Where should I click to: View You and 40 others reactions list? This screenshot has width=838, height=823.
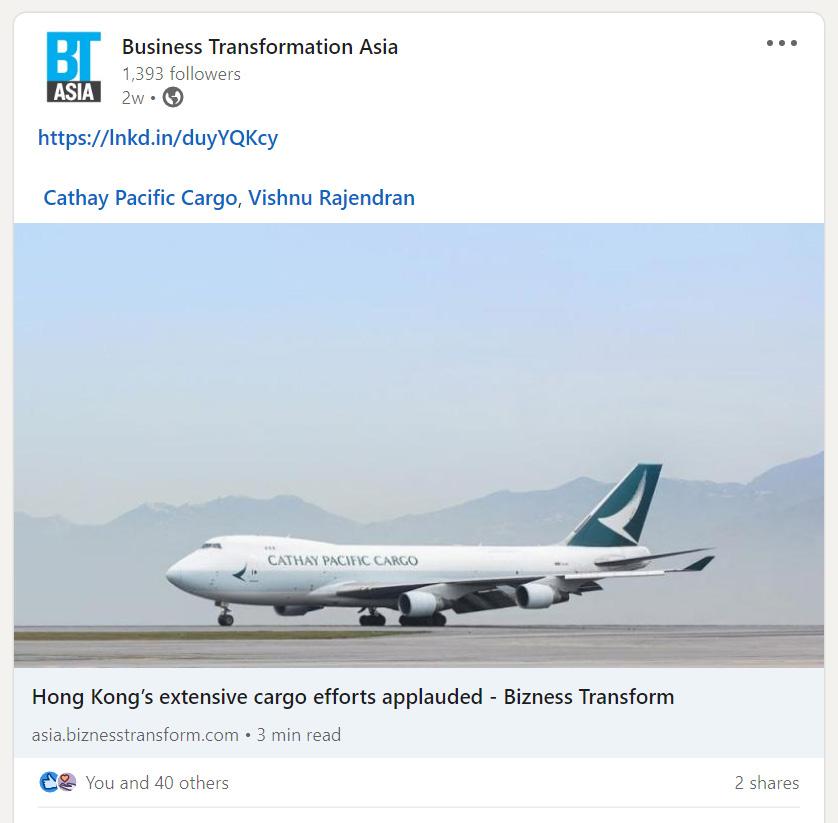point(157,783)
